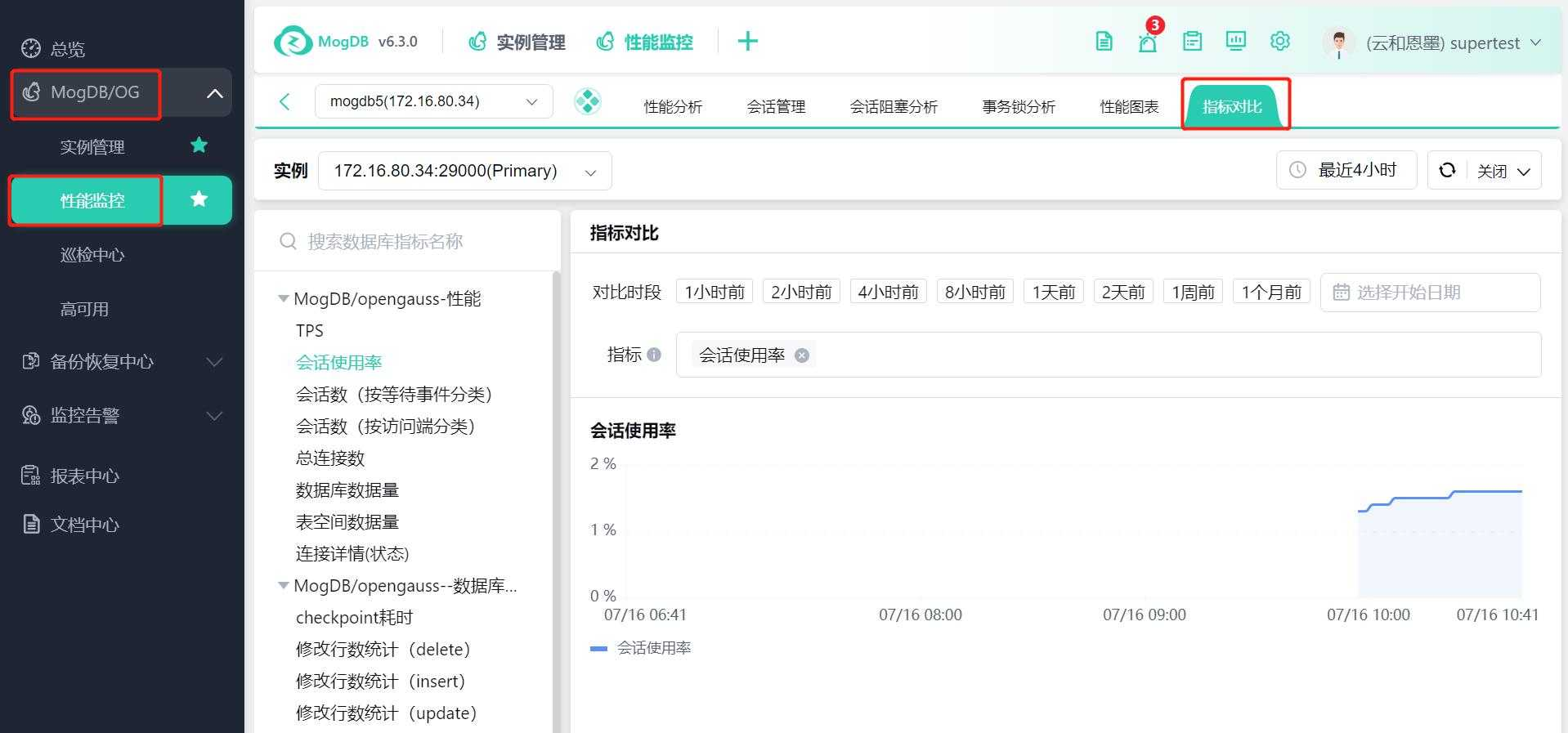Open the 最近4小时 time range picker

(x=1346, y=170)
